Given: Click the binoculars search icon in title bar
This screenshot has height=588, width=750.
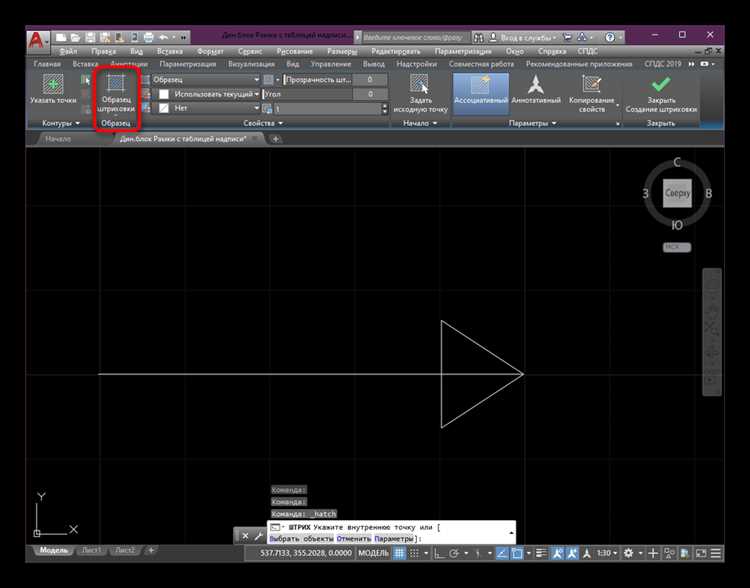Looking at the screenshot, I should click(478, 37).
